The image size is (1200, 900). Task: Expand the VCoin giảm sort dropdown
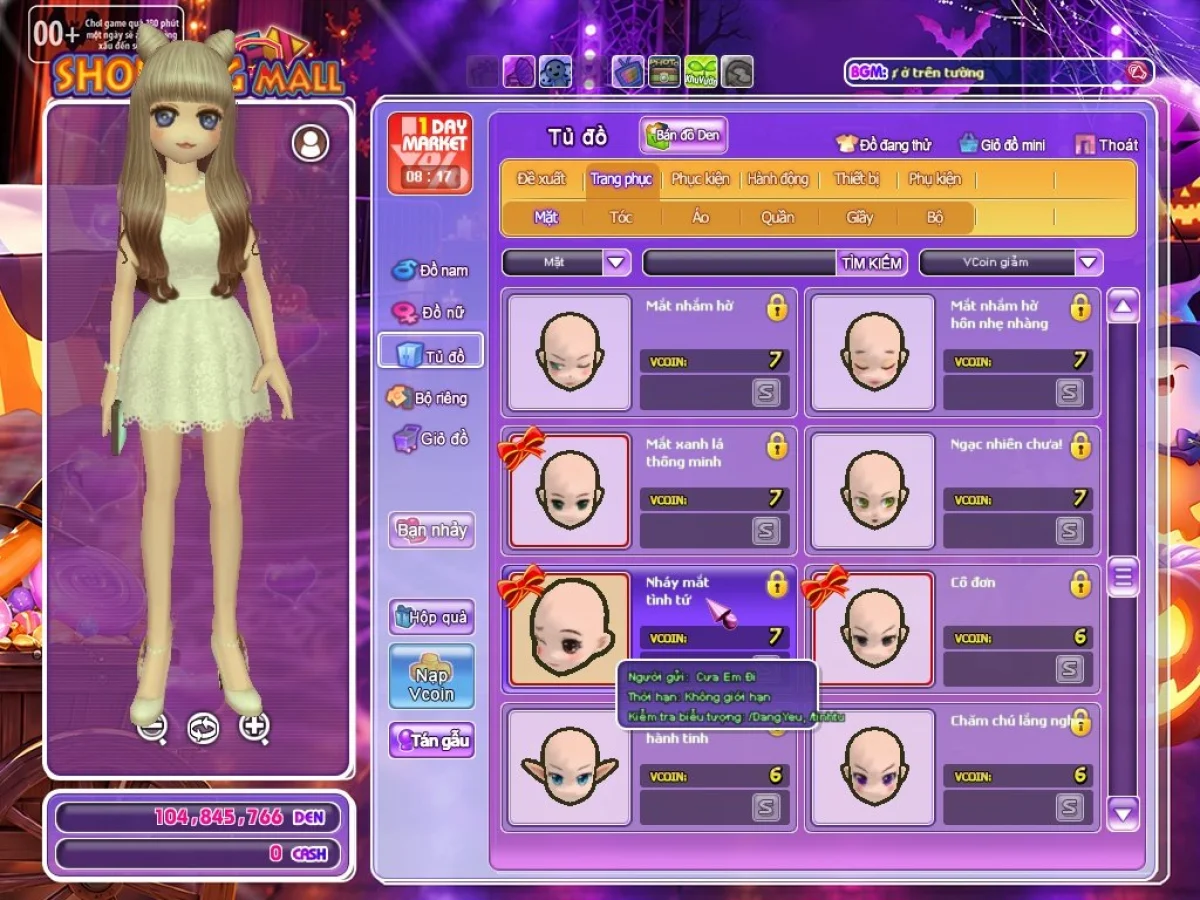(x=1088, y=263)
